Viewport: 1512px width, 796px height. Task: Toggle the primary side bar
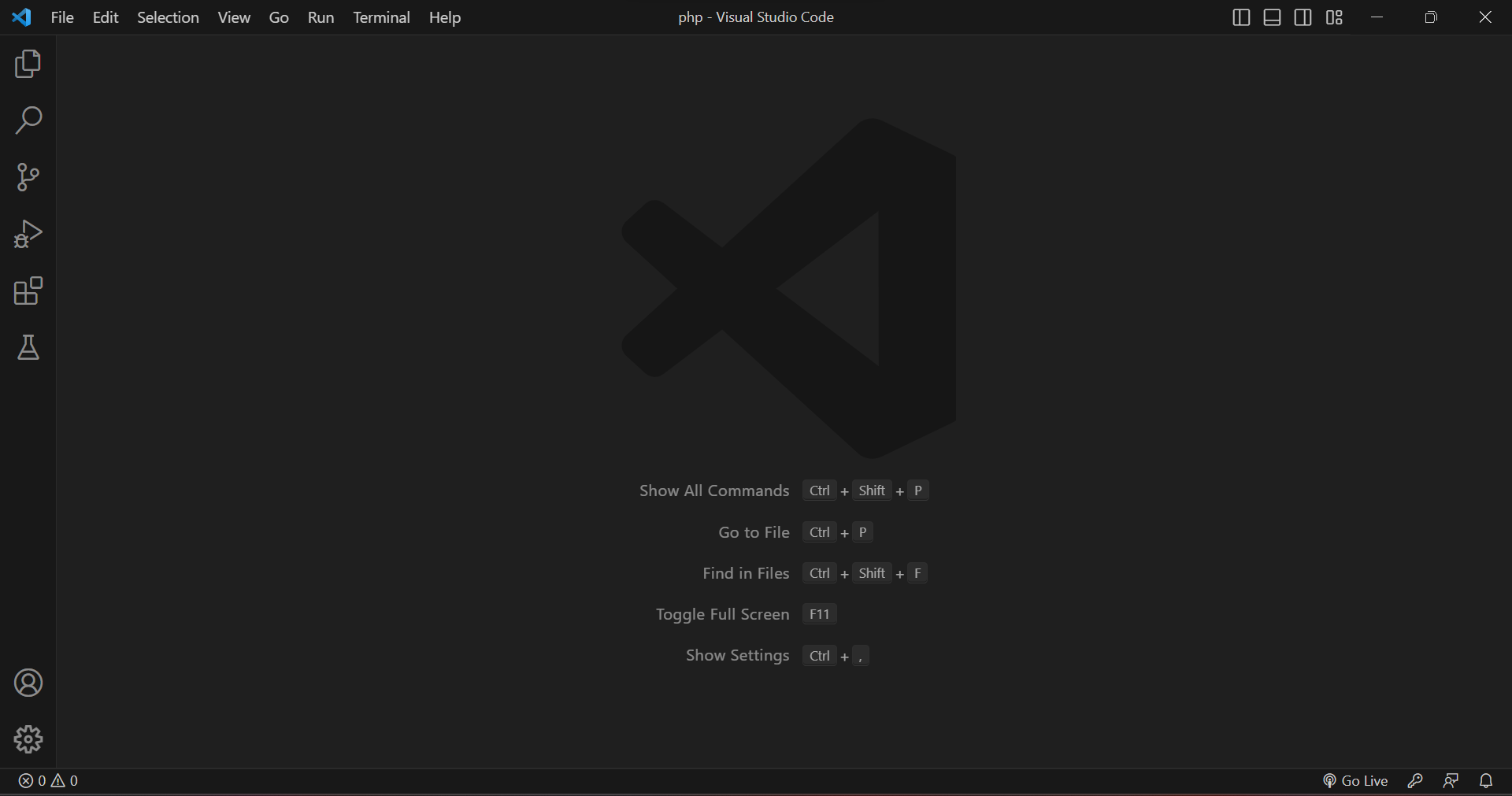coord(1241,17)
